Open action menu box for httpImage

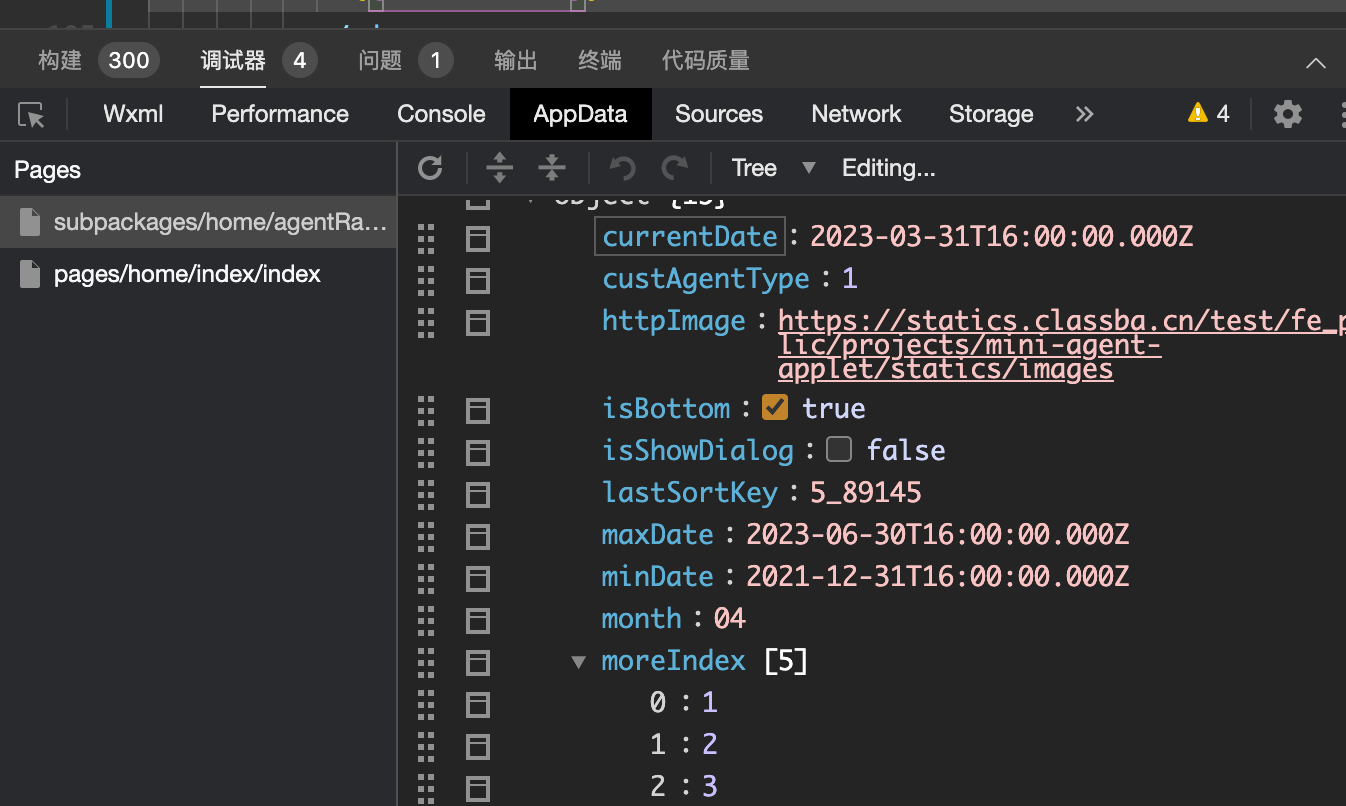point(478,322)
